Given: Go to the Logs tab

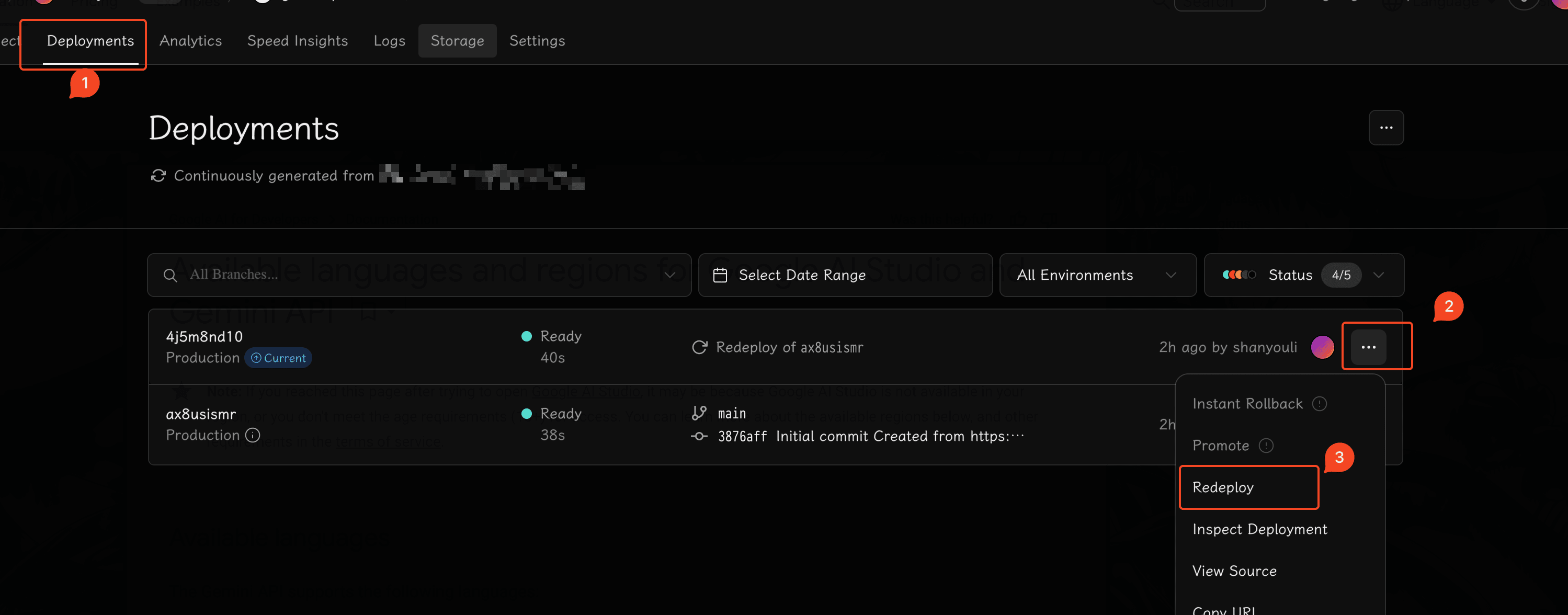Looking at the screenshot, I should pyautogui.click(x=389, y=41).
